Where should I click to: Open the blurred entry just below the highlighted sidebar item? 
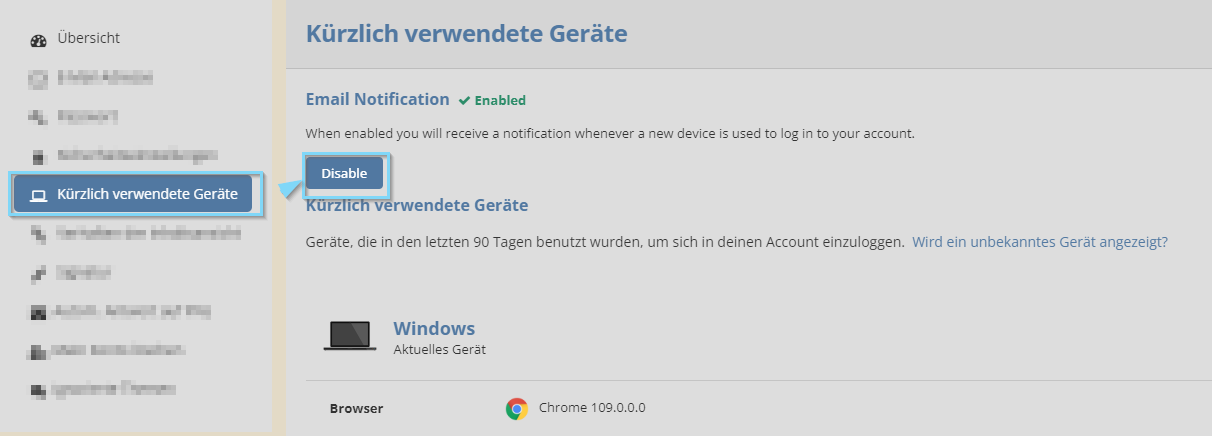[x=135, y=233]
